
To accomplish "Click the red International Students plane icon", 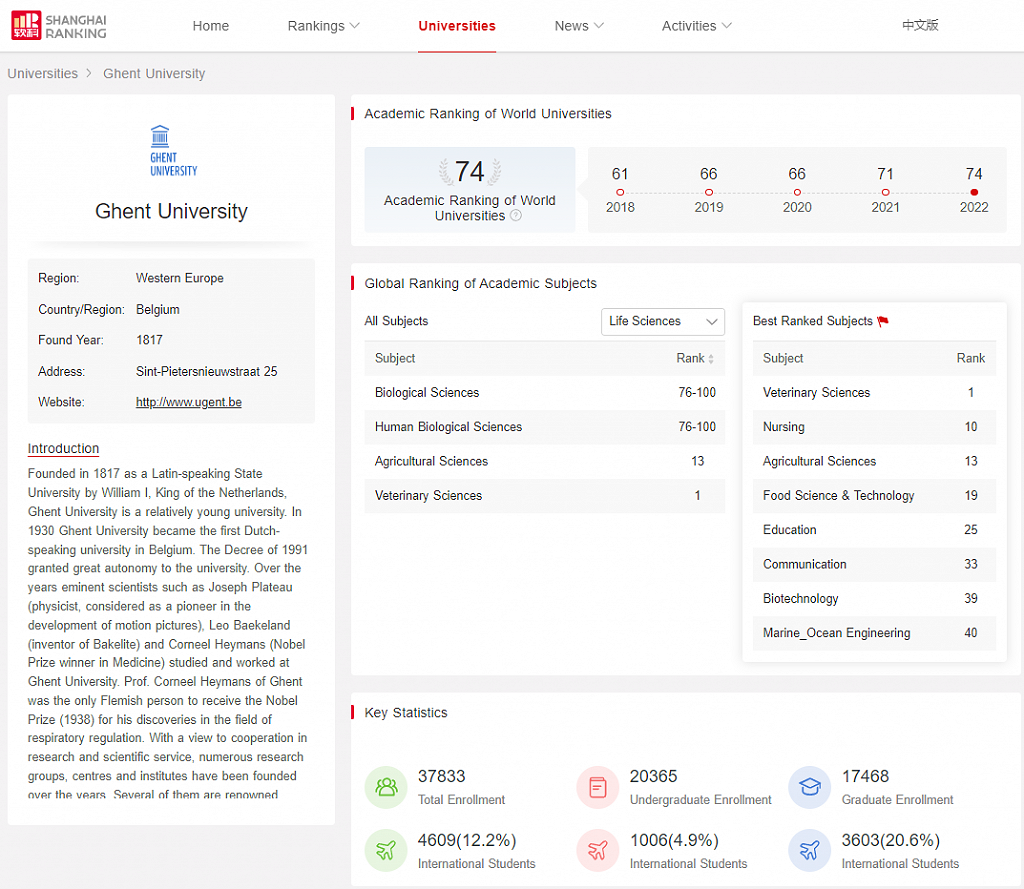I will click(x=598, y=850).
